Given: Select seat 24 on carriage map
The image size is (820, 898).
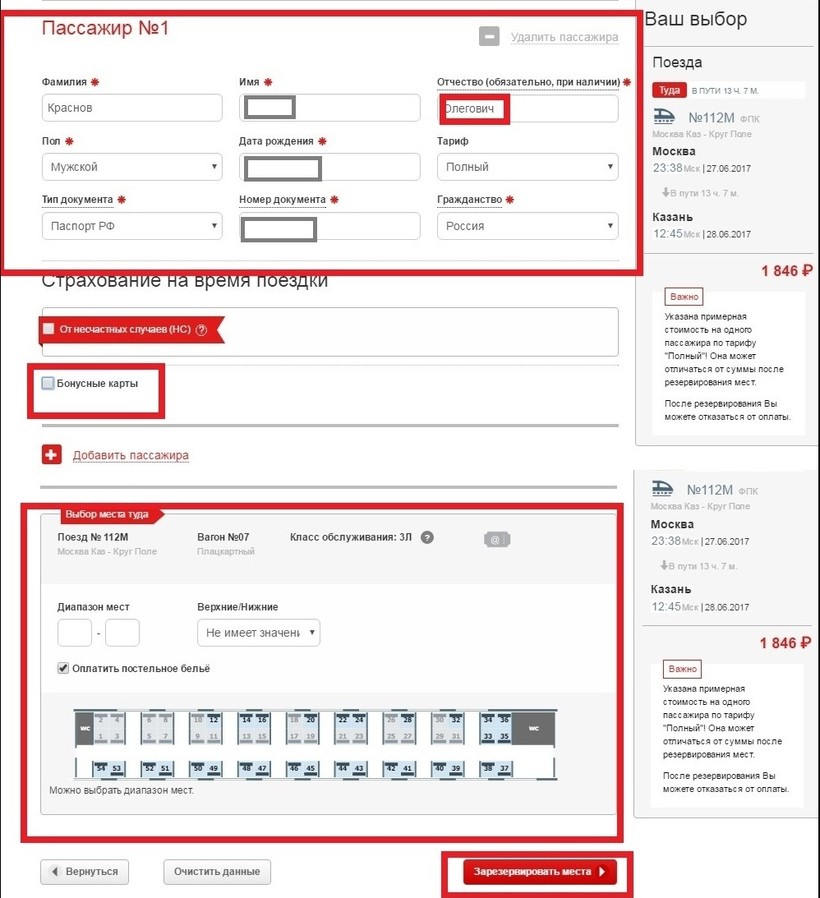Looking at the screenshot, I should [358, 719].
